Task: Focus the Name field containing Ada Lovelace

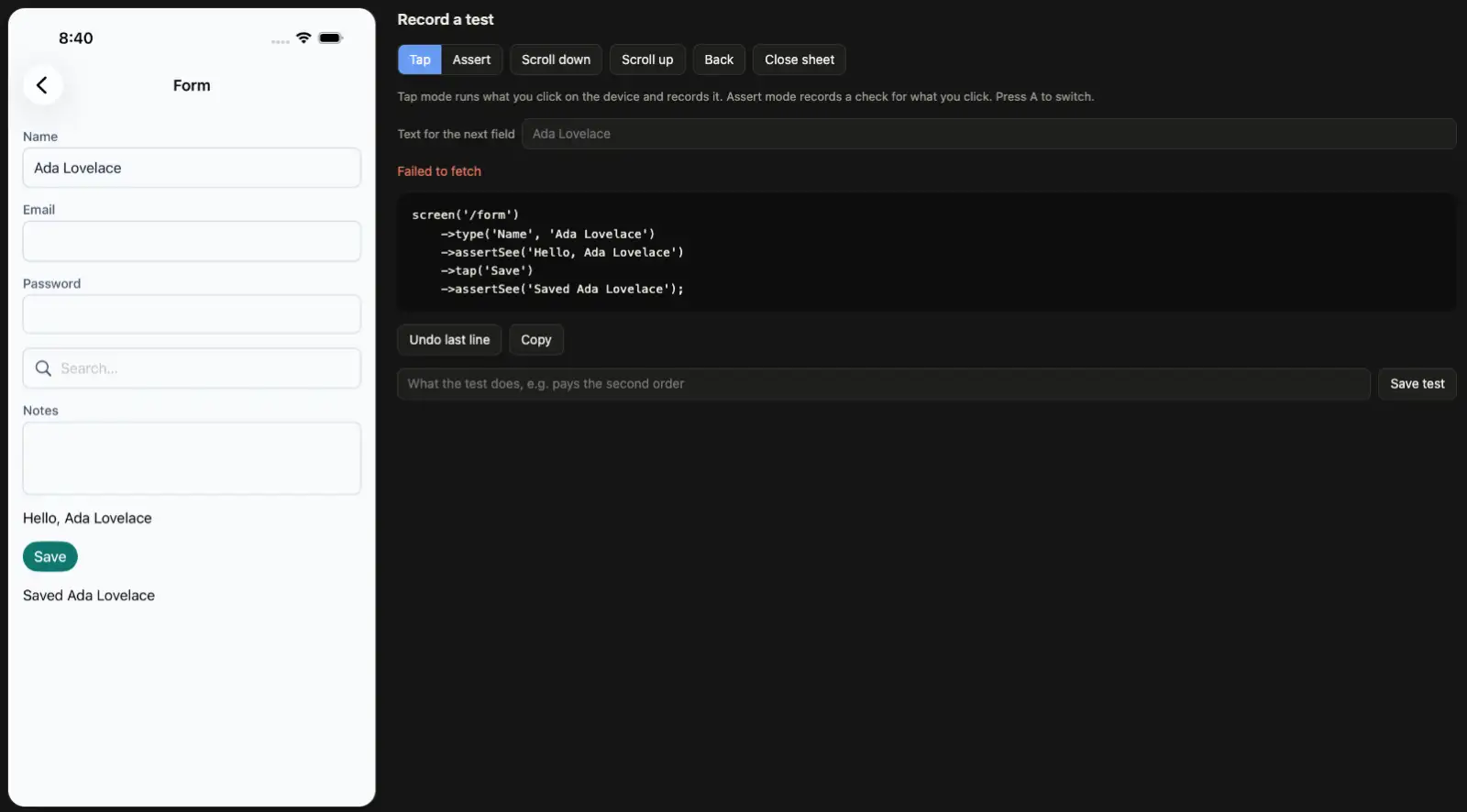Action: [x=192, y=168]
